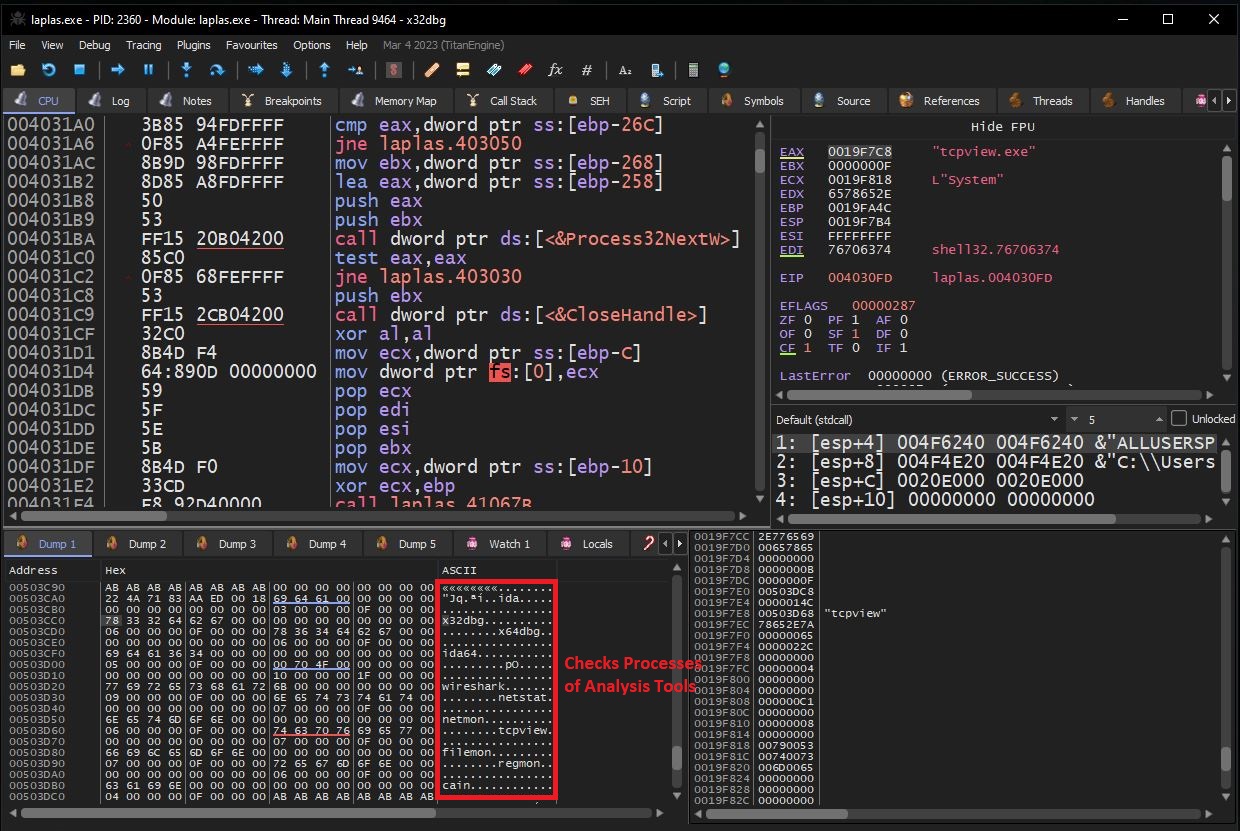Click the Open file folder icon
The width and height of the screenshot is (1240, 831).
click(17, 70)
